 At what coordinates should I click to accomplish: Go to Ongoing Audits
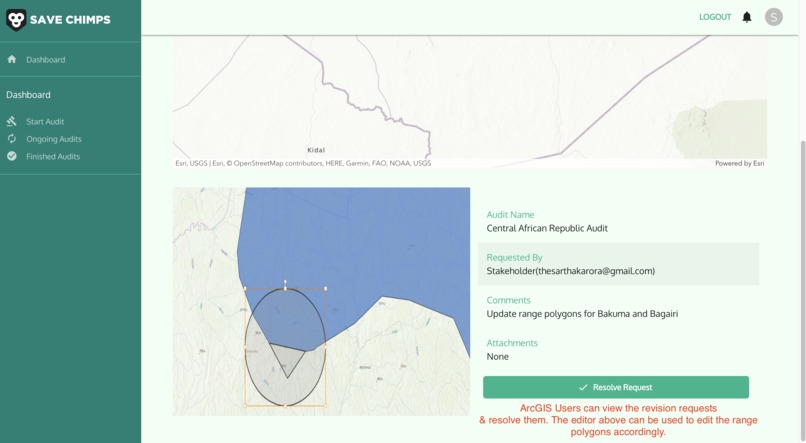point(54,139)
